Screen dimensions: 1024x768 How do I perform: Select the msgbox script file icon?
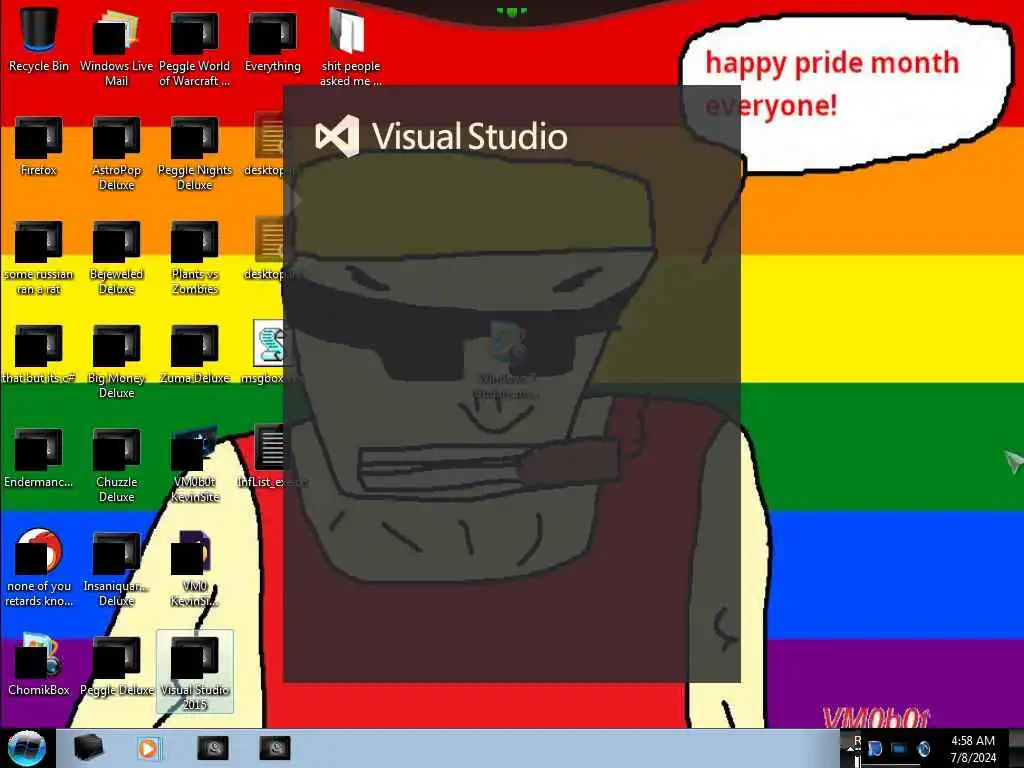coord(268,353)
